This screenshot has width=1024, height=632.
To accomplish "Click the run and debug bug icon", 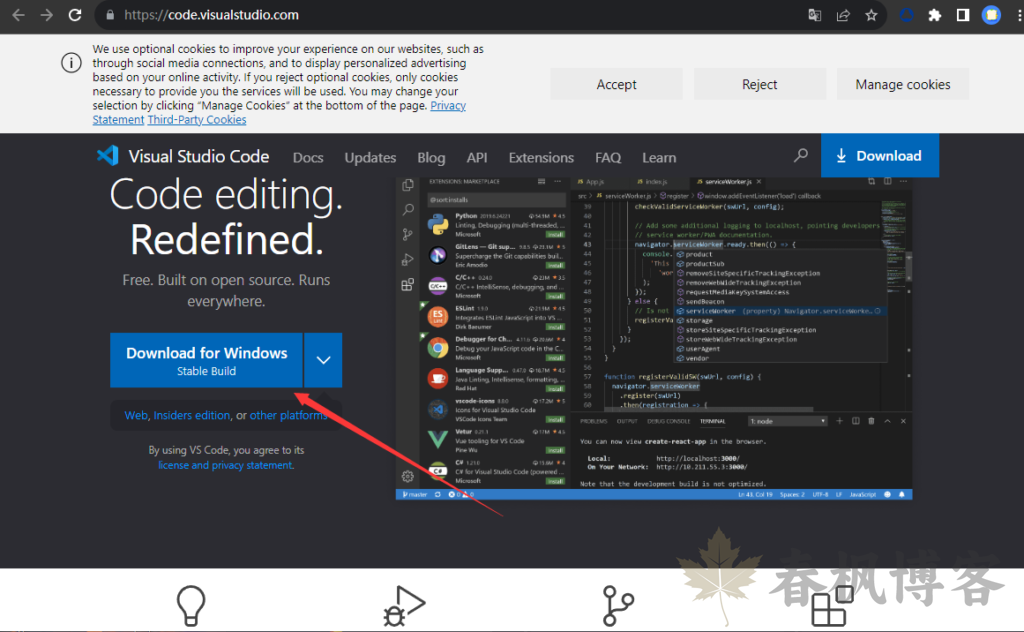I will [x=404, y=605].
